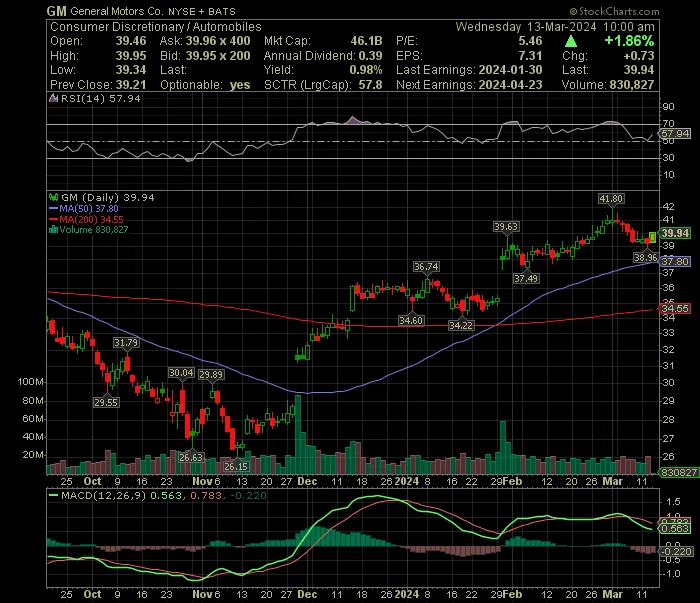
Task: Click the MACD(12,26,9) indicator label
Action: coord(104,495)
